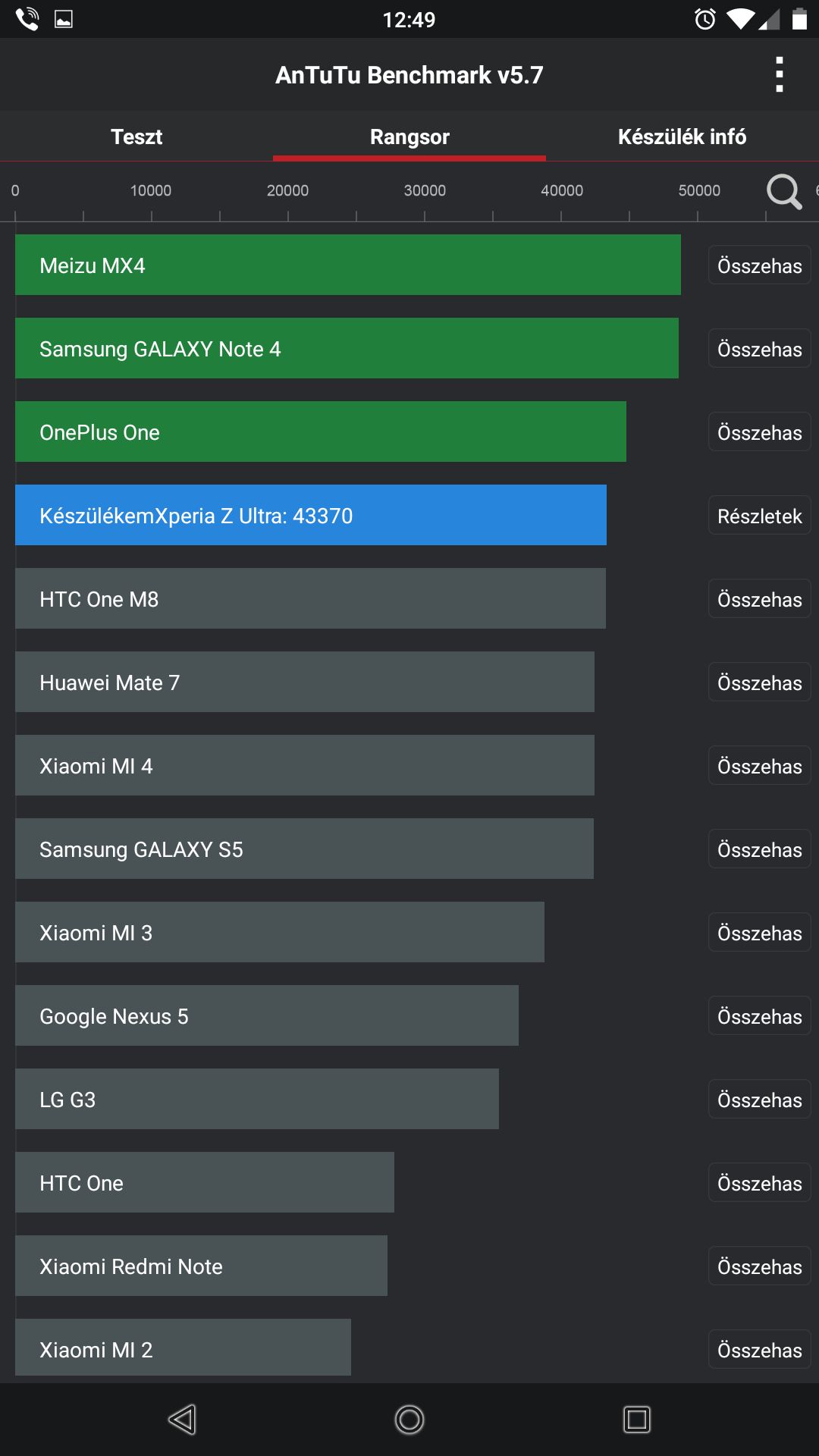Tap the battery status icon
The width and height of the screenshot is (819, 1456).
[799, 19]
